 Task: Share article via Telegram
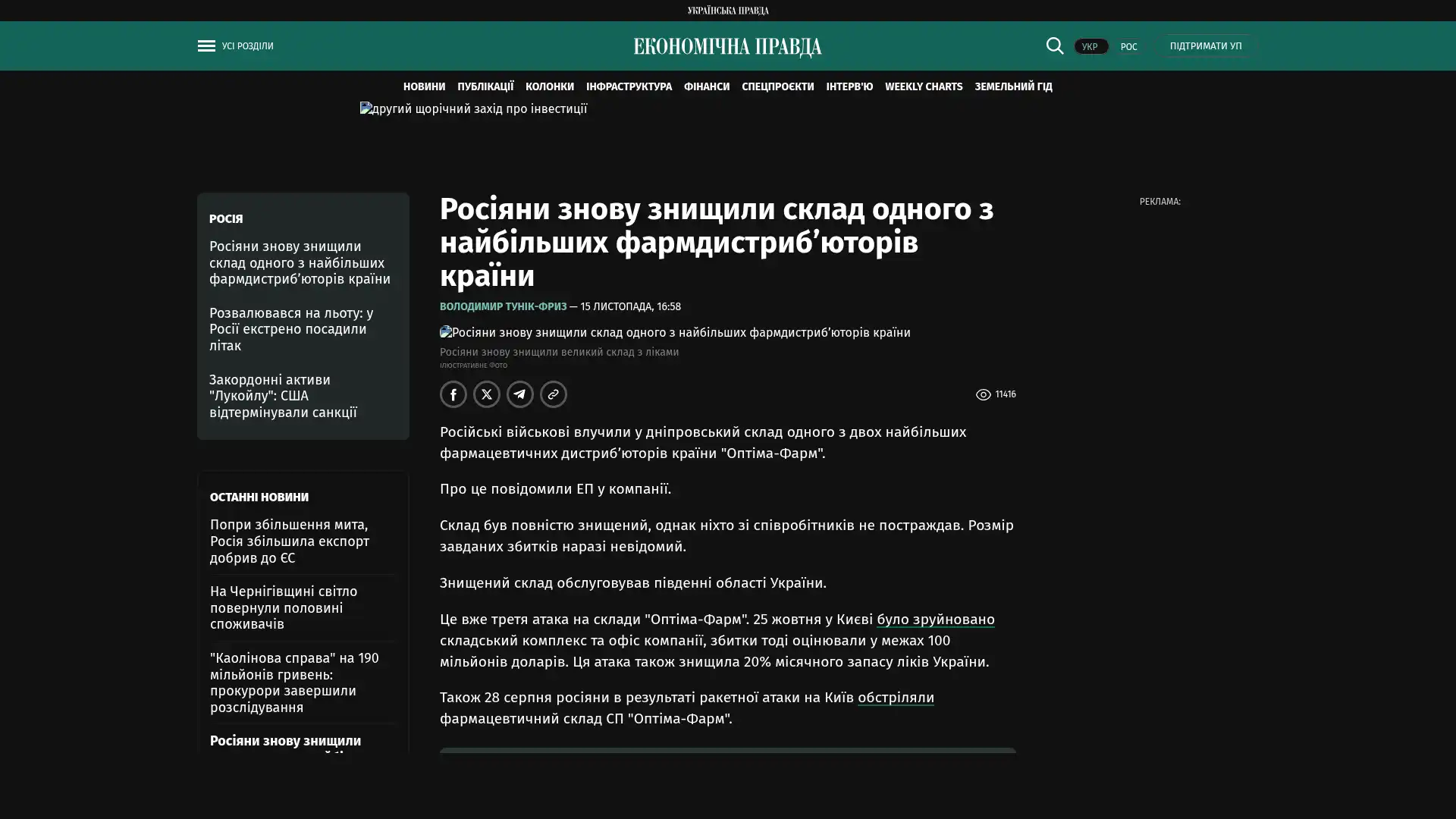point(520,394)
